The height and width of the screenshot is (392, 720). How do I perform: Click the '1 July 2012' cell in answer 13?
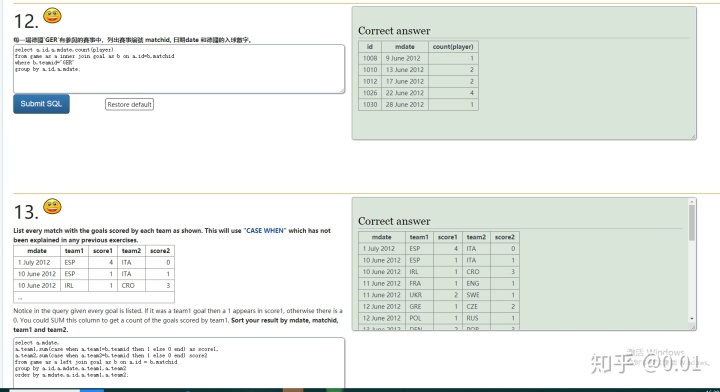(382, 248)
